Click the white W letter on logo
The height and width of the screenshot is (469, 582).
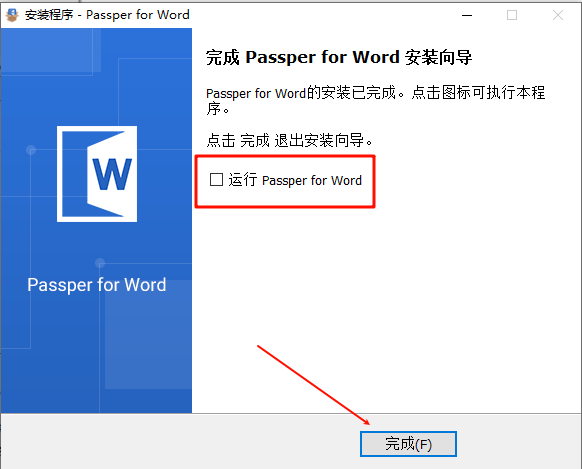tap(112, 174)
